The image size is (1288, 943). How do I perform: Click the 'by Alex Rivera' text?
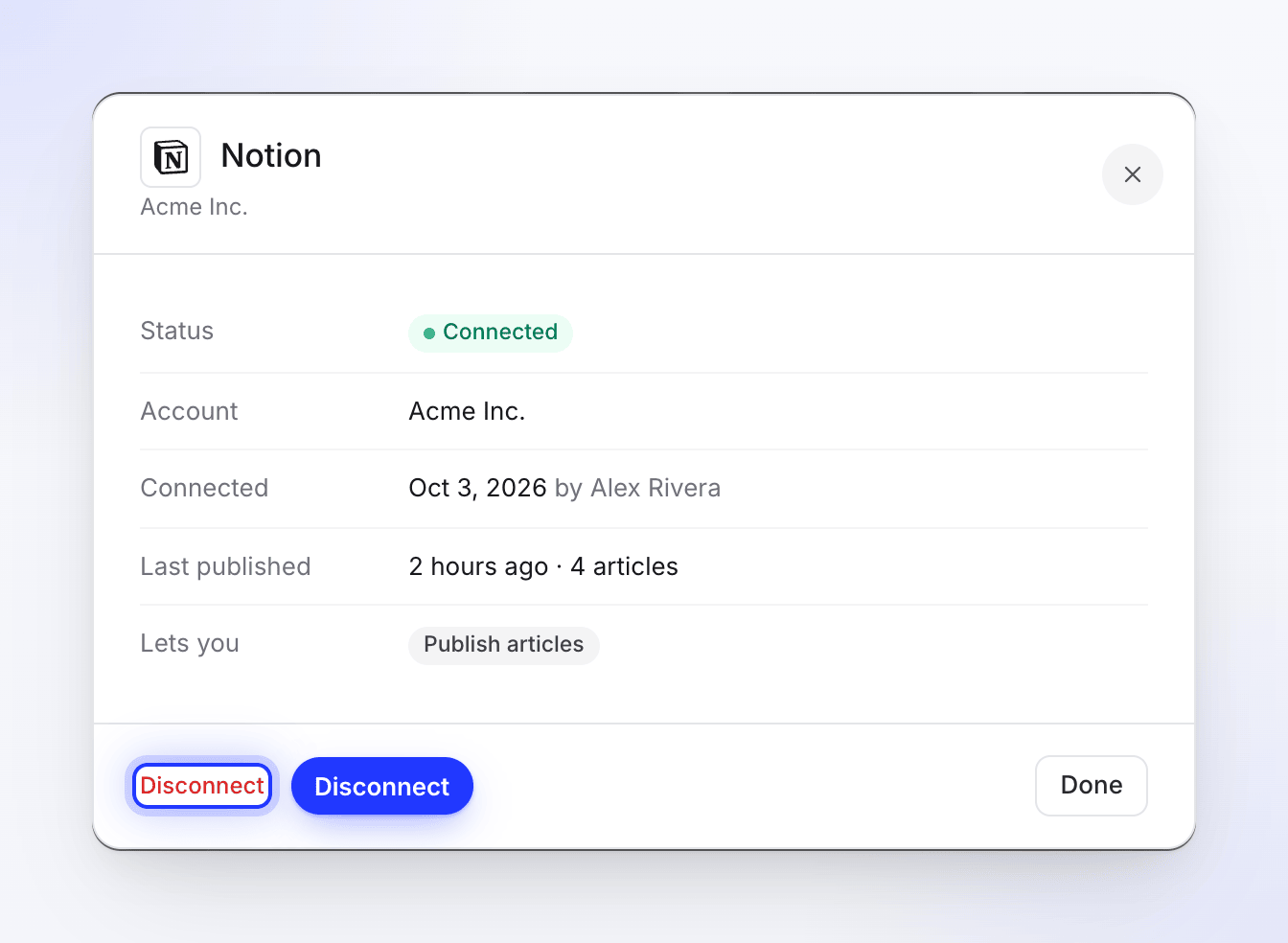point(638,488)
